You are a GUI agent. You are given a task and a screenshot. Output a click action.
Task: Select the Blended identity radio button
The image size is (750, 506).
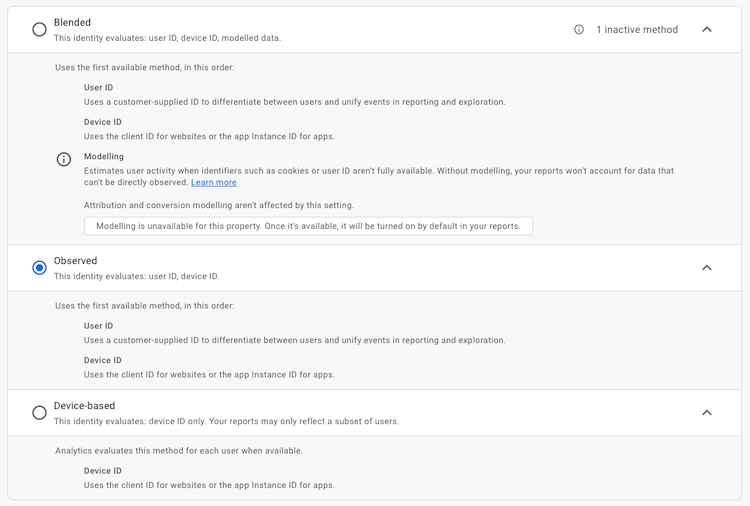pyautogui.click(x=39, y=30)
